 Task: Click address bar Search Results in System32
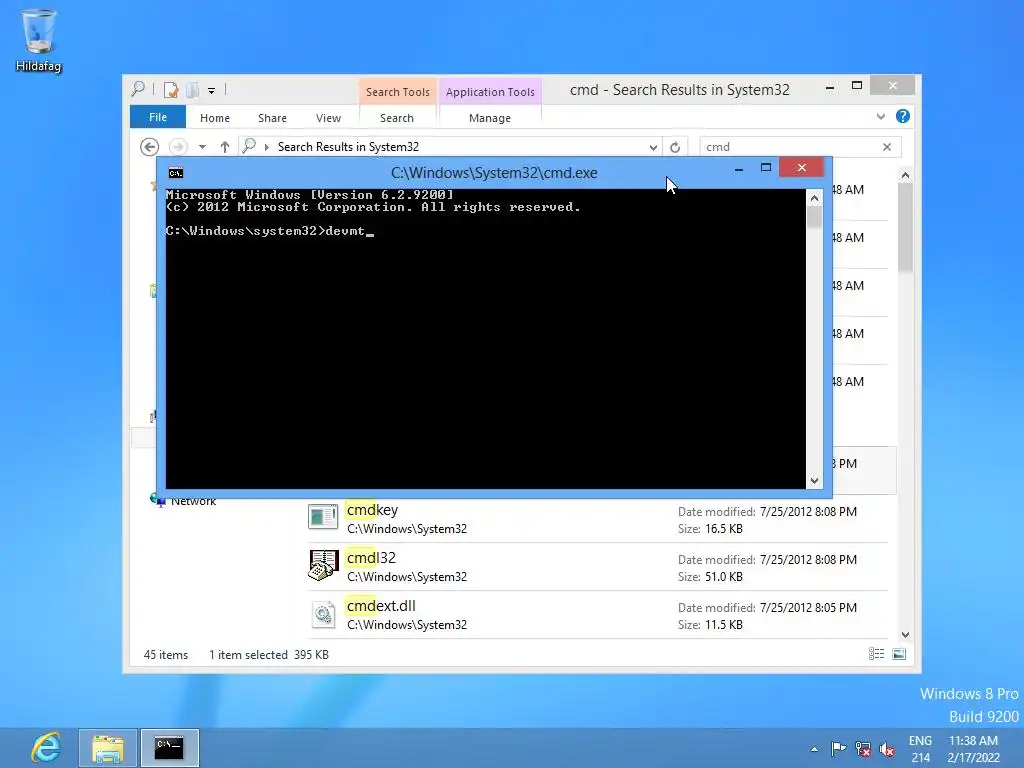point(348,147)
